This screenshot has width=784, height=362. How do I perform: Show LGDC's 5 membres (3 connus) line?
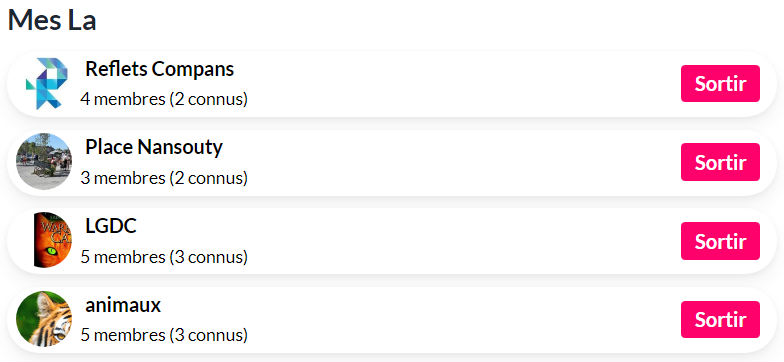click(x=164, y=257)
